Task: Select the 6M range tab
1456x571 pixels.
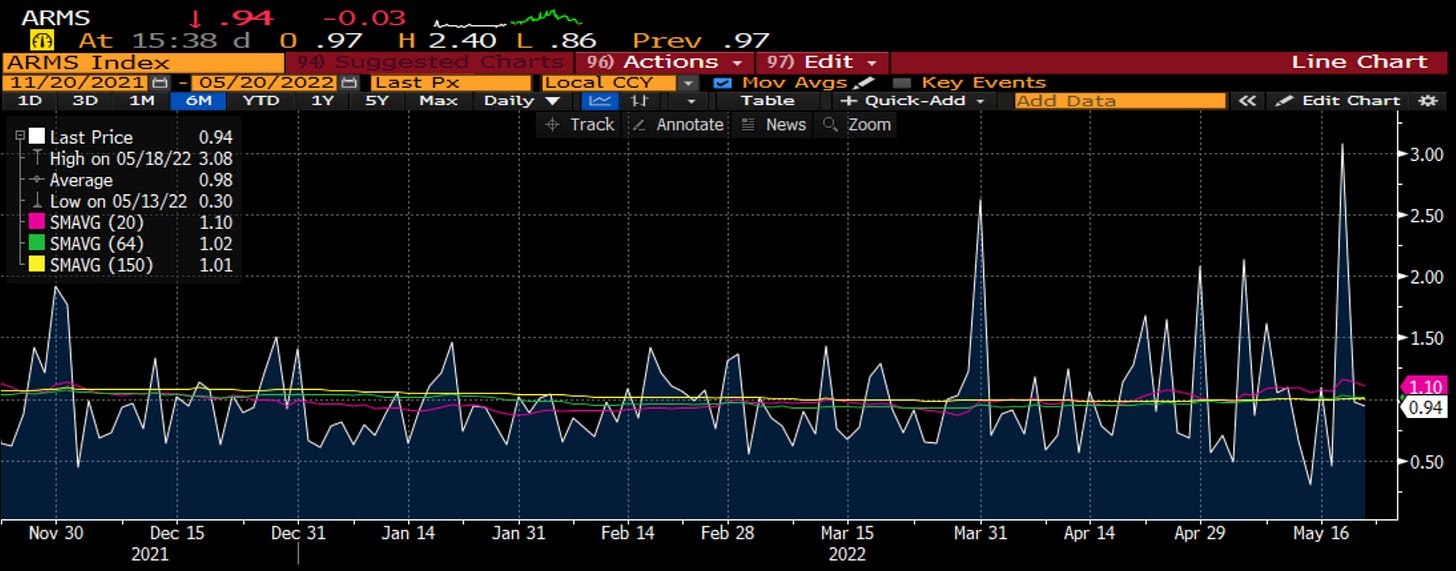Action: point(198,100)
